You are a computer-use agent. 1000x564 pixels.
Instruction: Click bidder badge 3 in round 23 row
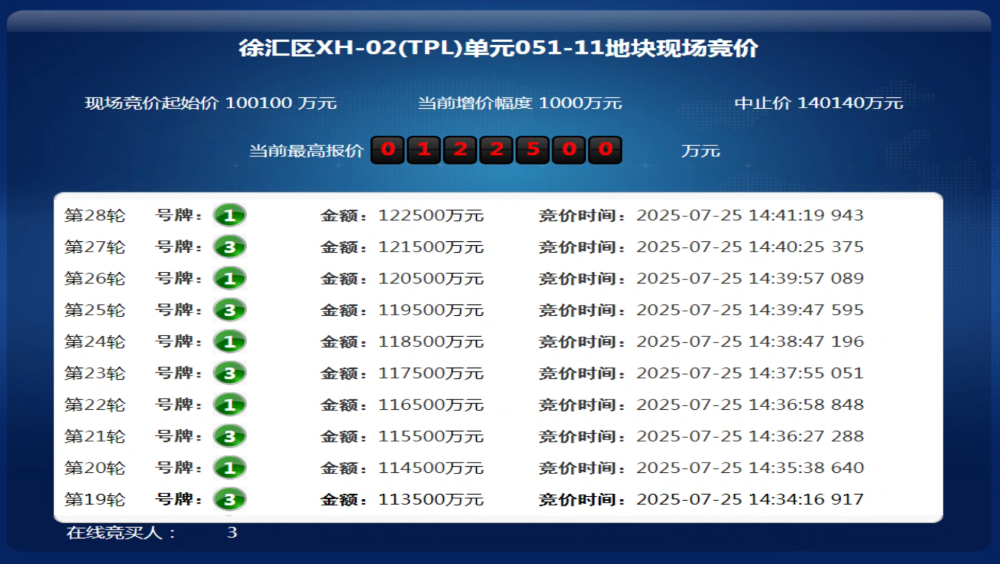[230, 373]
